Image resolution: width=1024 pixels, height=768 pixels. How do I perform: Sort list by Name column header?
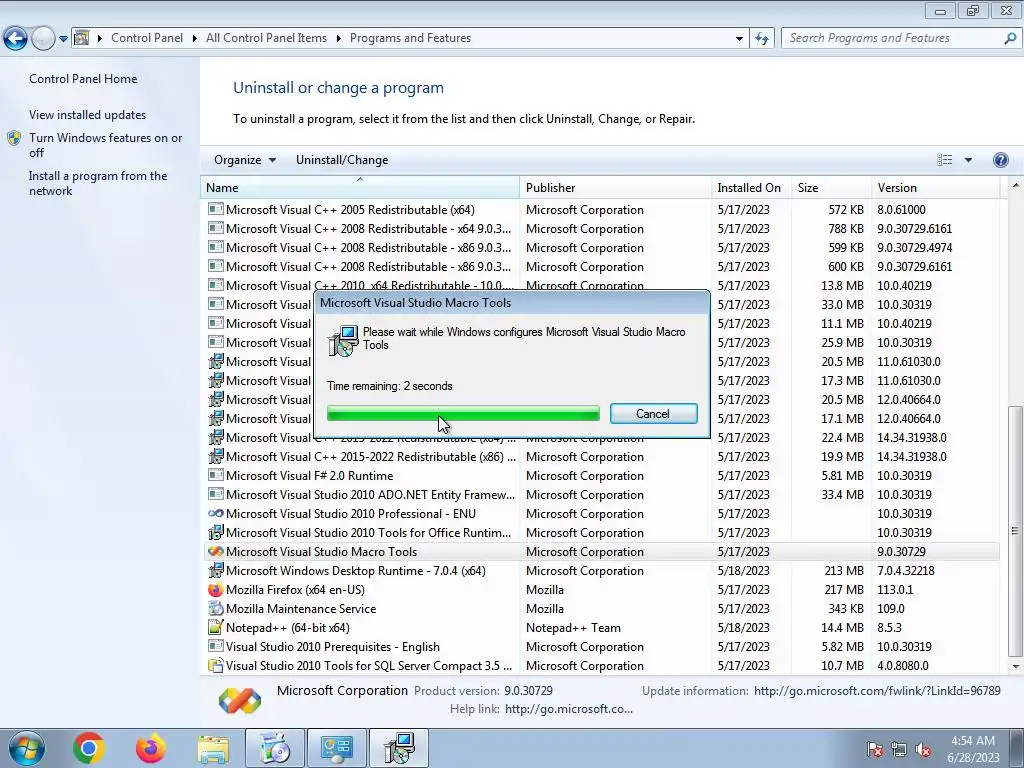click(360, 187)
